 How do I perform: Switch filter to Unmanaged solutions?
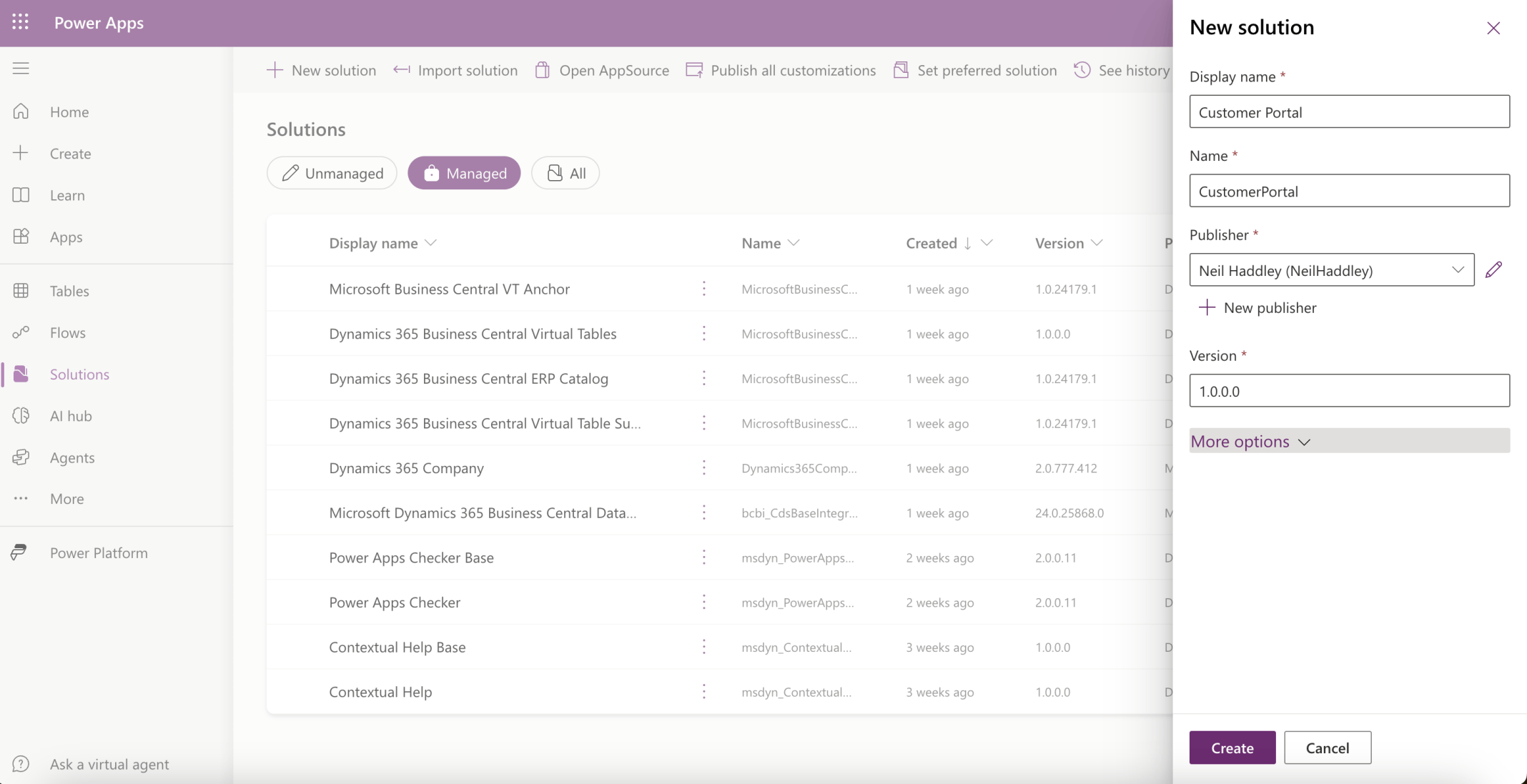click(332, 173)
